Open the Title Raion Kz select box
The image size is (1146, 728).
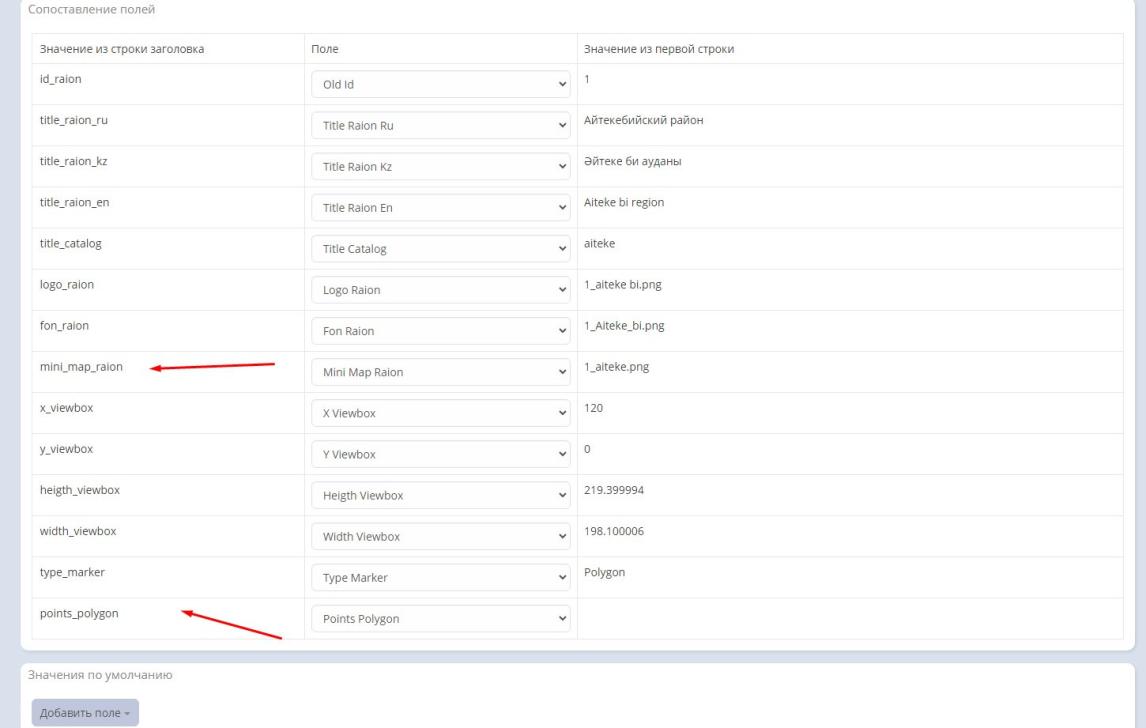[440, 167]
